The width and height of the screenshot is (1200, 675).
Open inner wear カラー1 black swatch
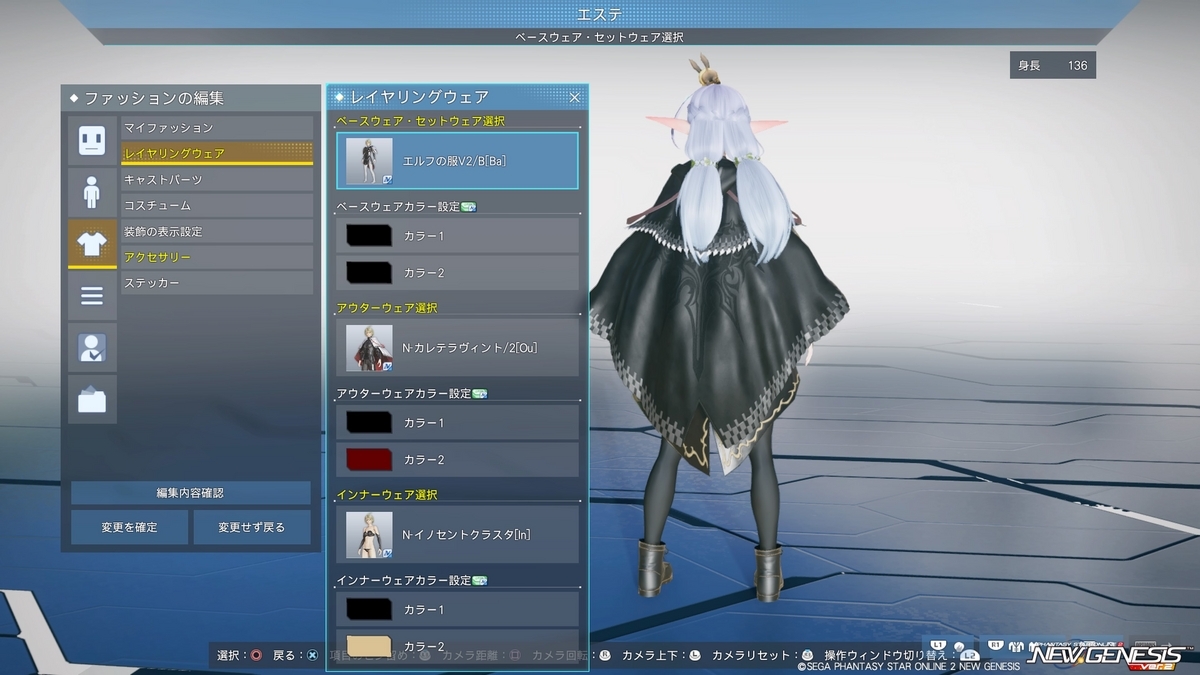(x=369, y=609)
